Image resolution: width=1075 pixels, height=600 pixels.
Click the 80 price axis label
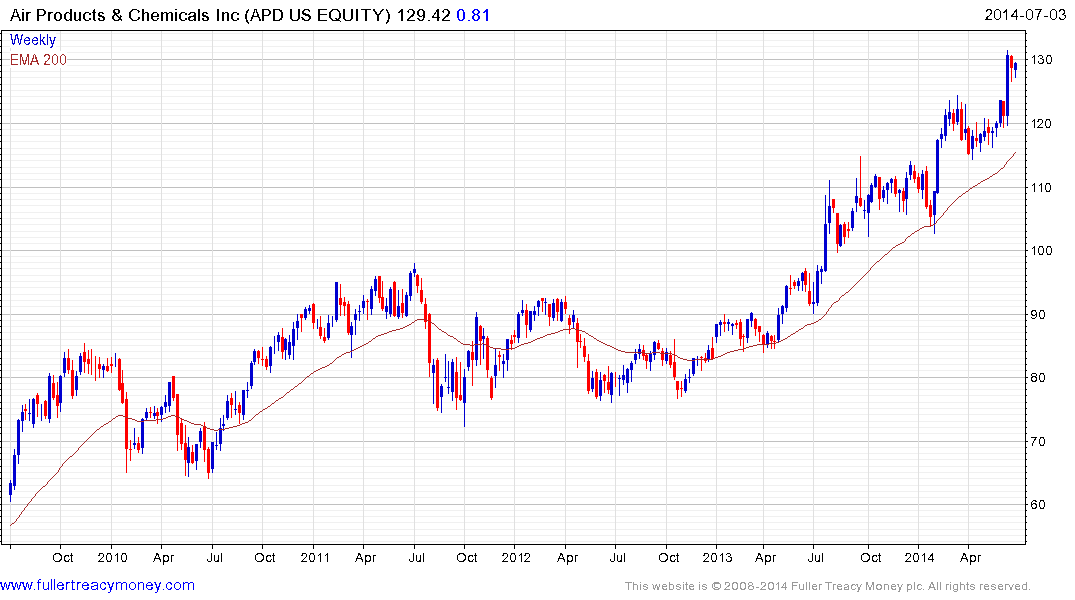click(1042, 378)
